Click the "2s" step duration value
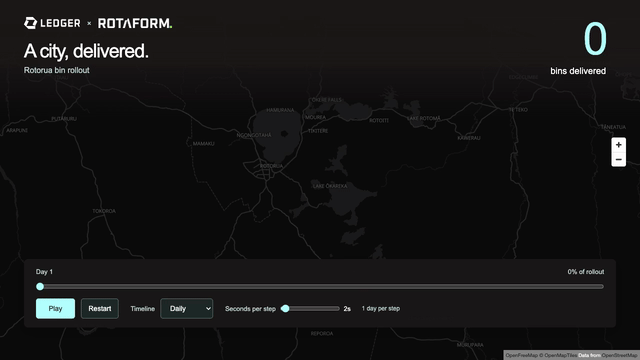640x360 pixels. (x=347, y=309)
